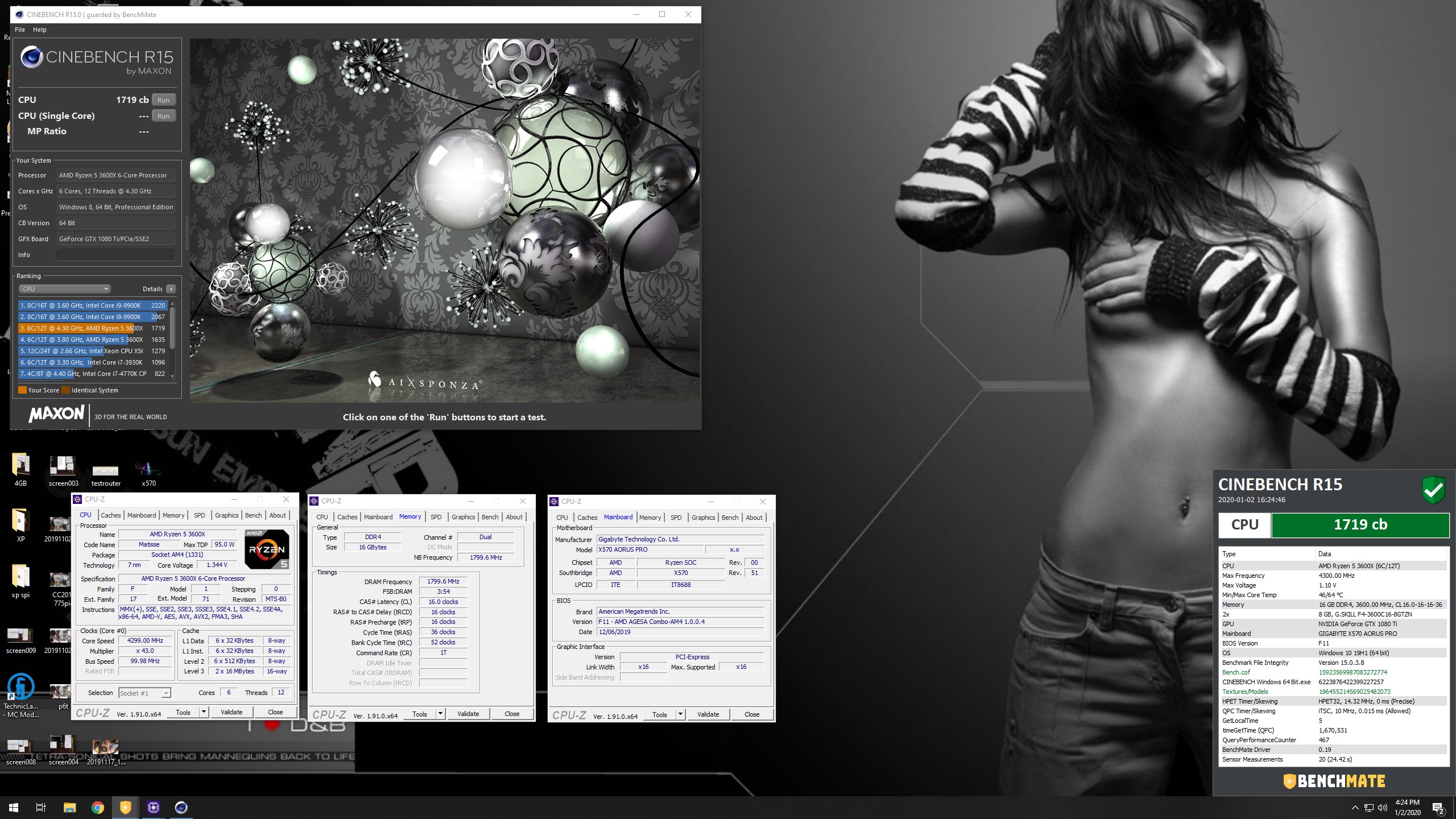This screenshot has width=1456, height=819.
Task: Select the screen009 desktop icon
Action: (20, 639)
